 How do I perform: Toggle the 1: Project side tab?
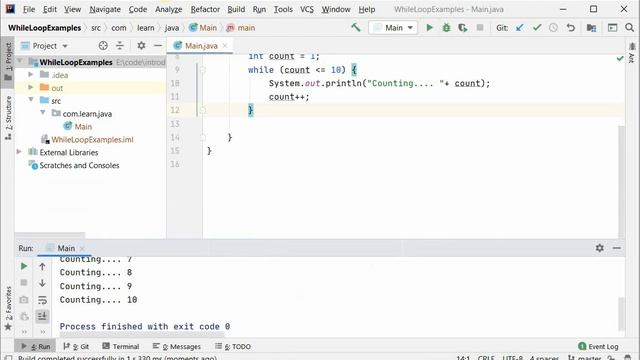8,62
